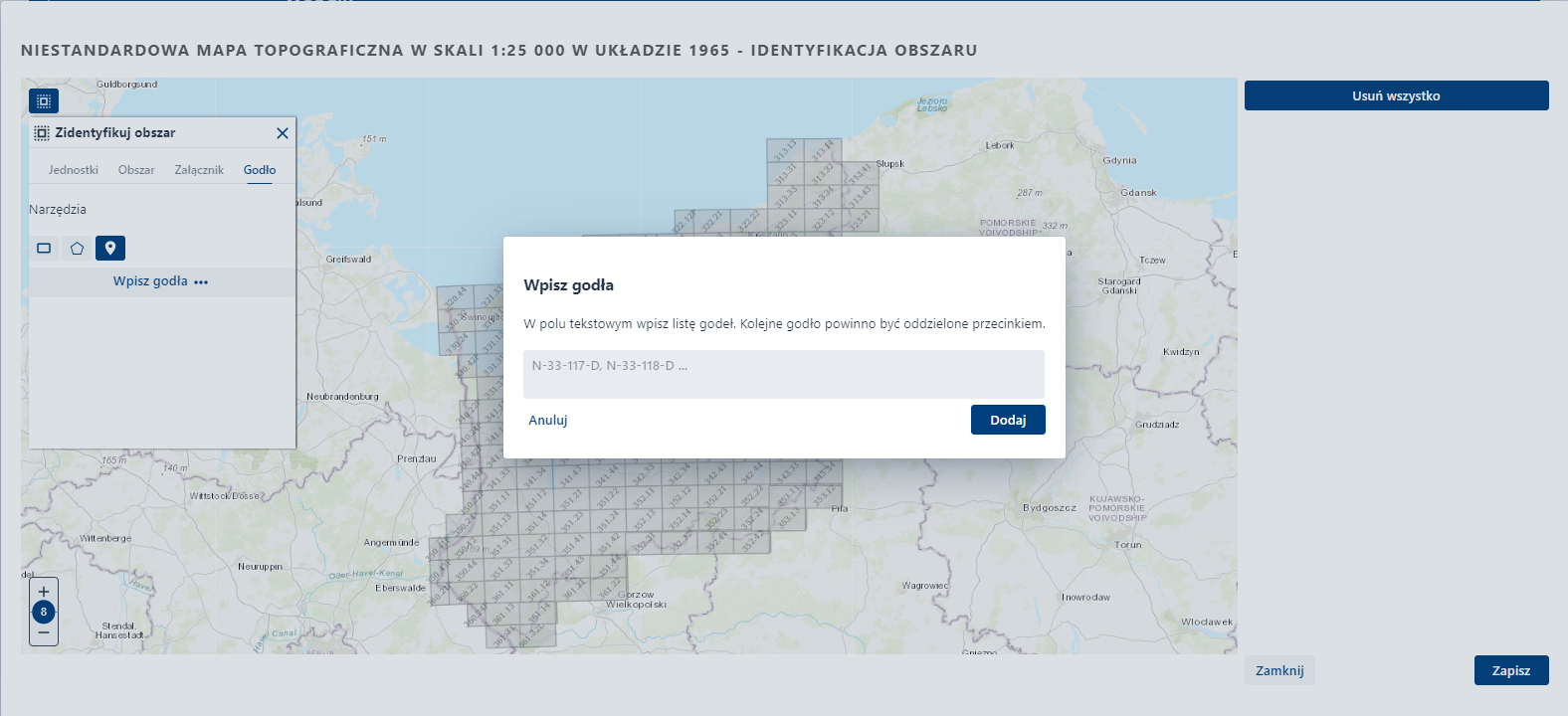1568x716 pixels.
Task: Click Usuń wszystko button
Action: [x=1396, y=95]
